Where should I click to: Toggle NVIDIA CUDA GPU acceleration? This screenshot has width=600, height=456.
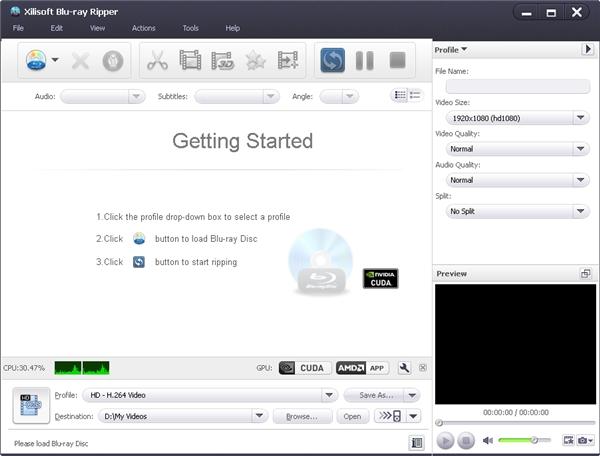click(305, 368)
